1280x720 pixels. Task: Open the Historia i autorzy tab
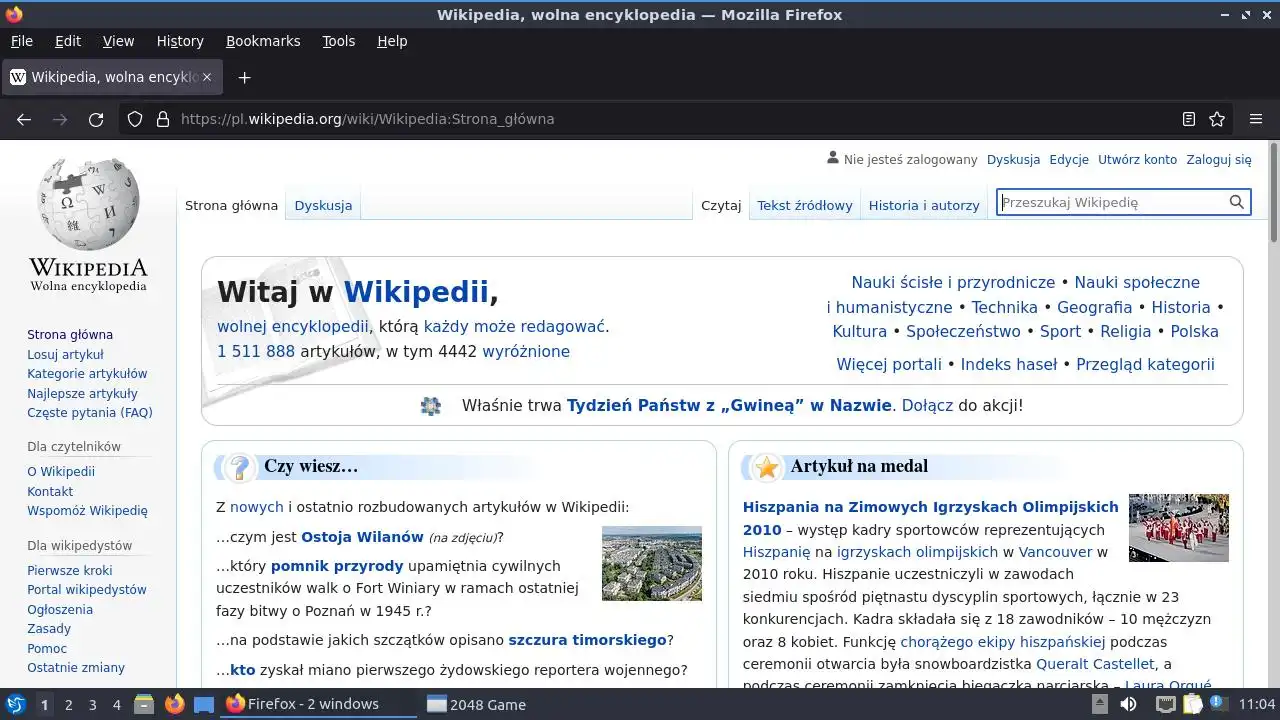[x=924, y=205]
